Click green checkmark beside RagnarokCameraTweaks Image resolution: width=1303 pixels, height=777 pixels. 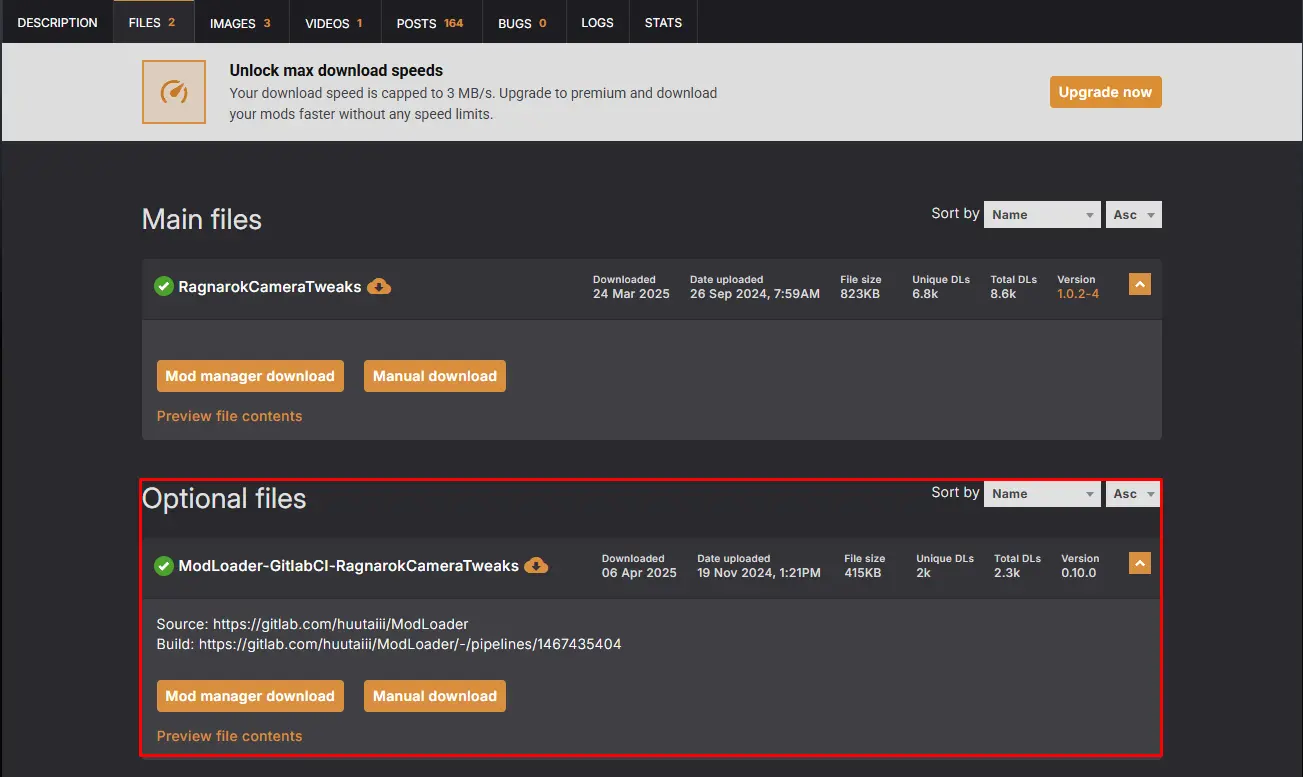pos(164,287)
